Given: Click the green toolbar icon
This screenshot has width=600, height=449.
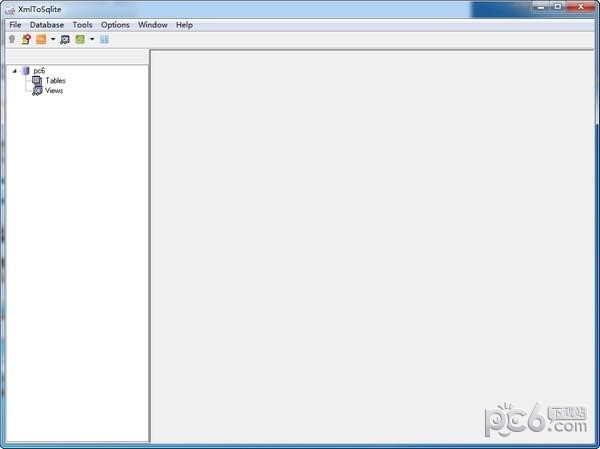Looking at the screenshot, I should (80, 39).
